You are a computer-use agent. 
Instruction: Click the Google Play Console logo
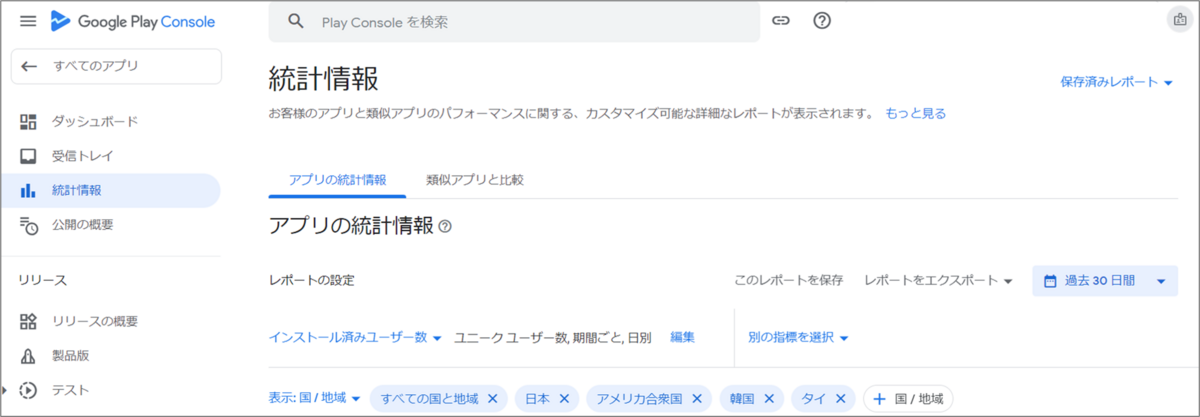click(x=133, y=21)
